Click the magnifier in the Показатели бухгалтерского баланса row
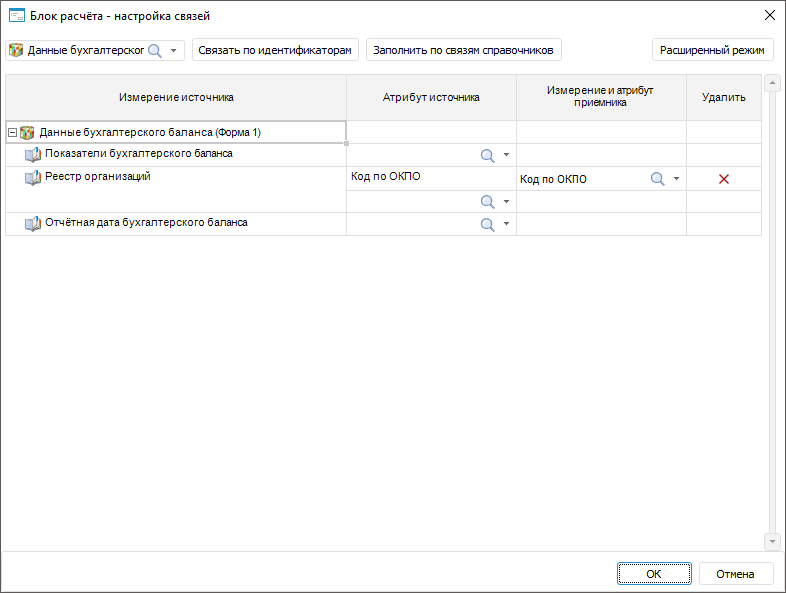 [x=488, y=155]
